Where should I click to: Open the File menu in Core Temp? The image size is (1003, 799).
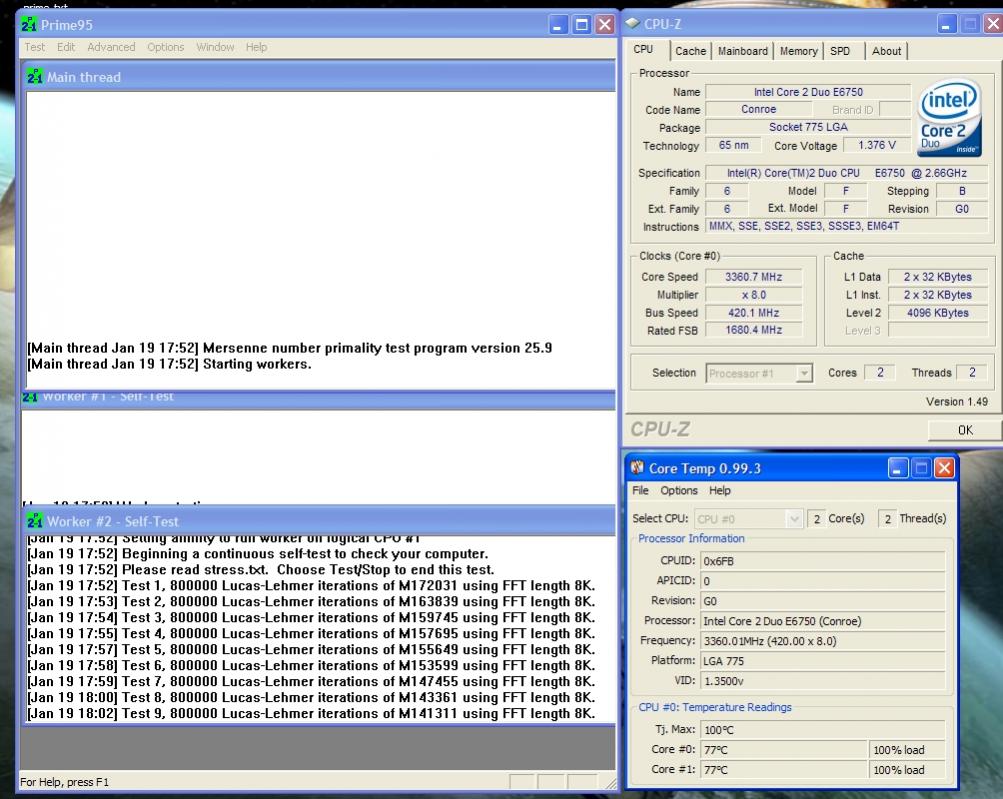tap(640, 490)
